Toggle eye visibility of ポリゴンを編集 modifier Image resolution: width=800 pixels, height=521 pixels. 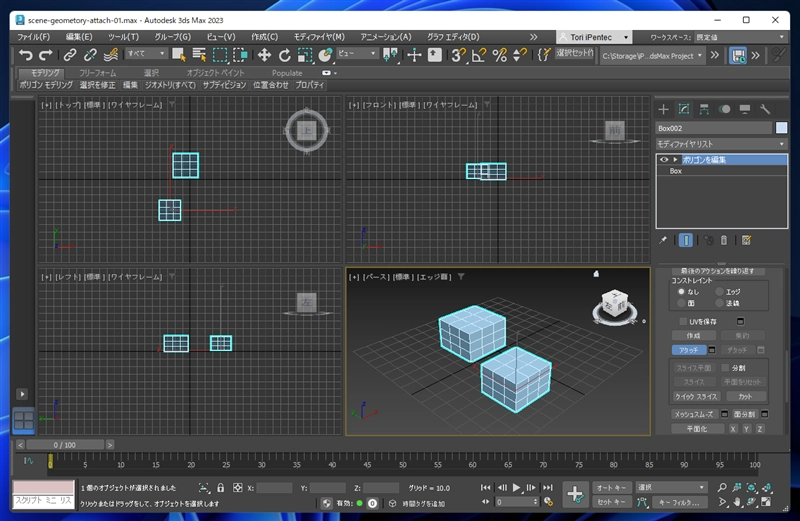[664, 160]
